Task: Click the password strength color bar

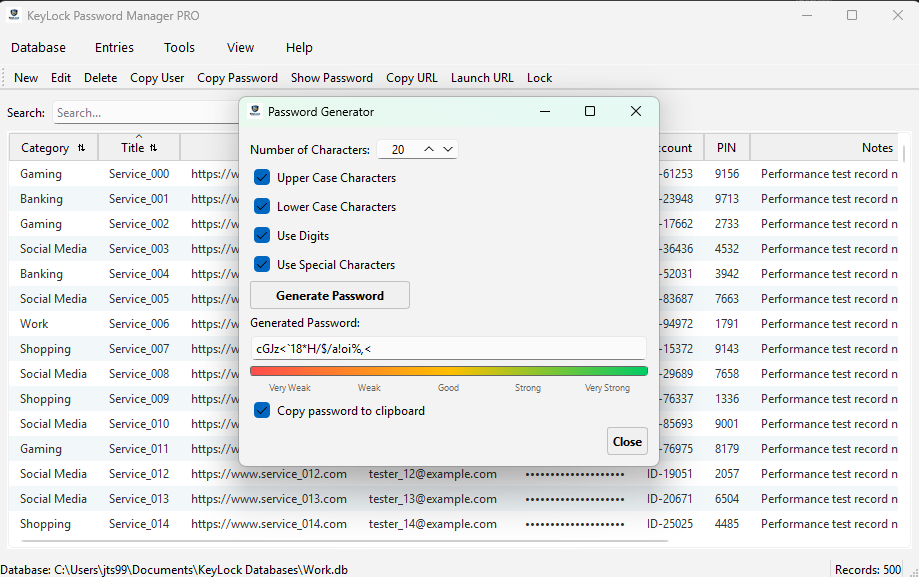Action: (x=449, y=371)
